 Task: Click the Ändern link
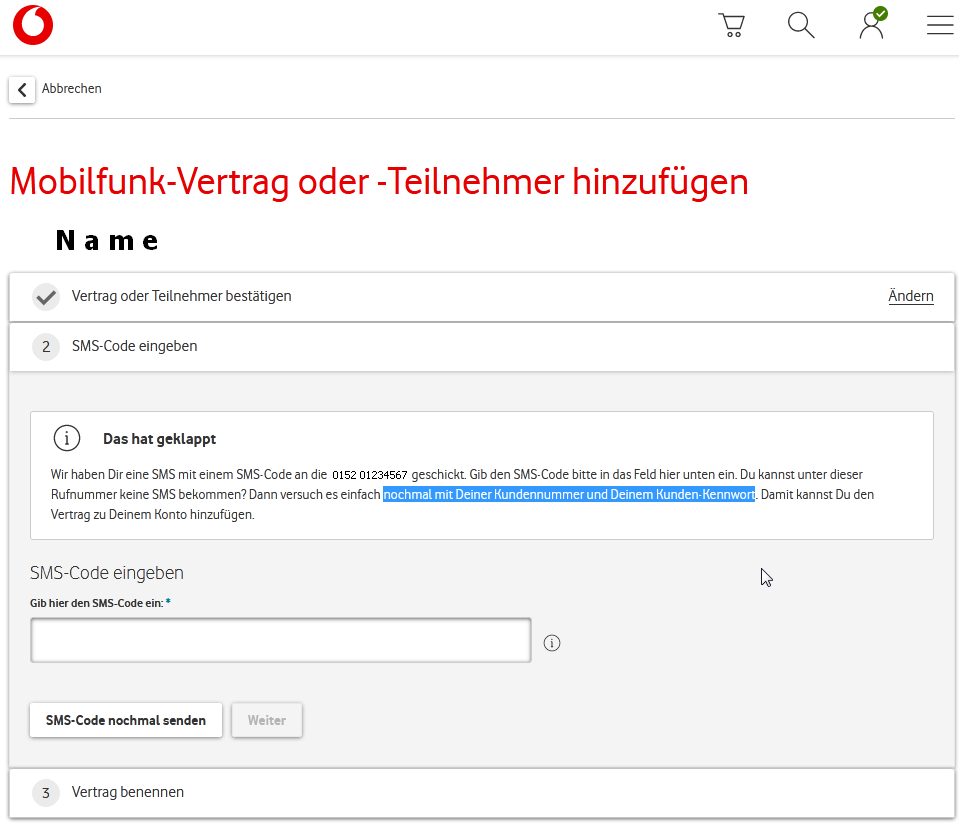coord(910,296)
